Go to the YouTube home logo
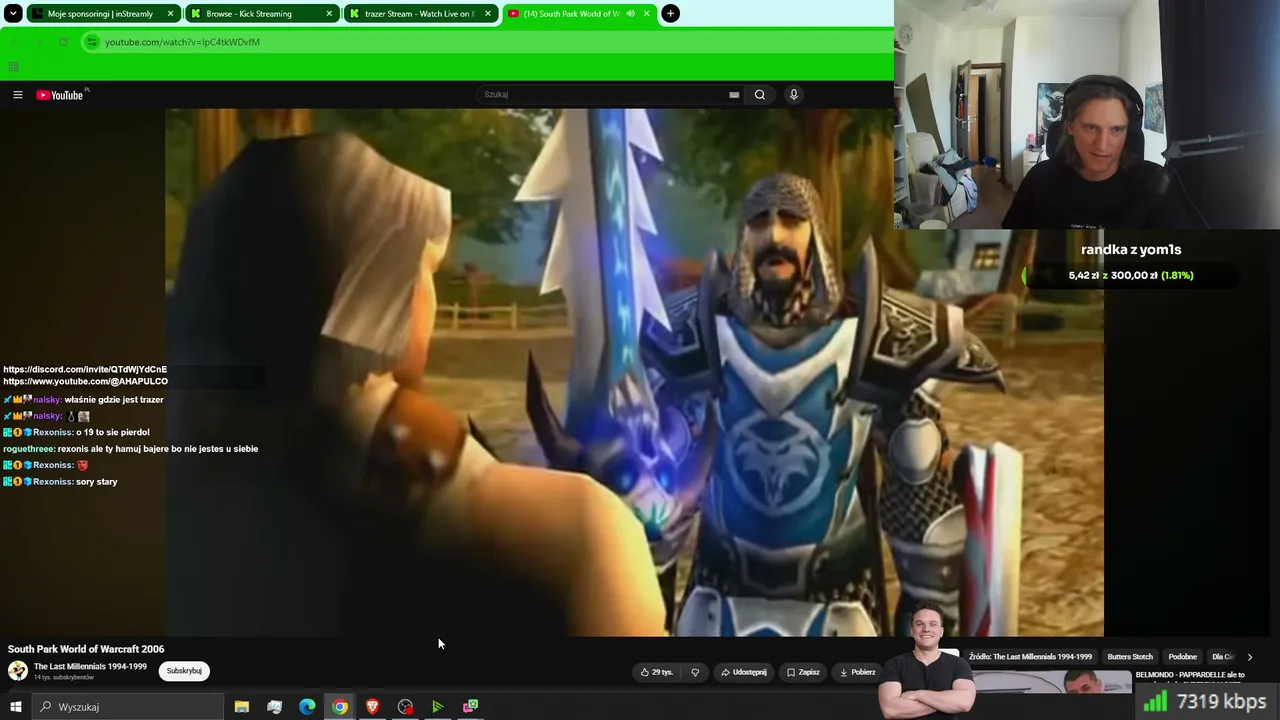The width and height of the screenshot is (1280, 720). tap(61, 95)
